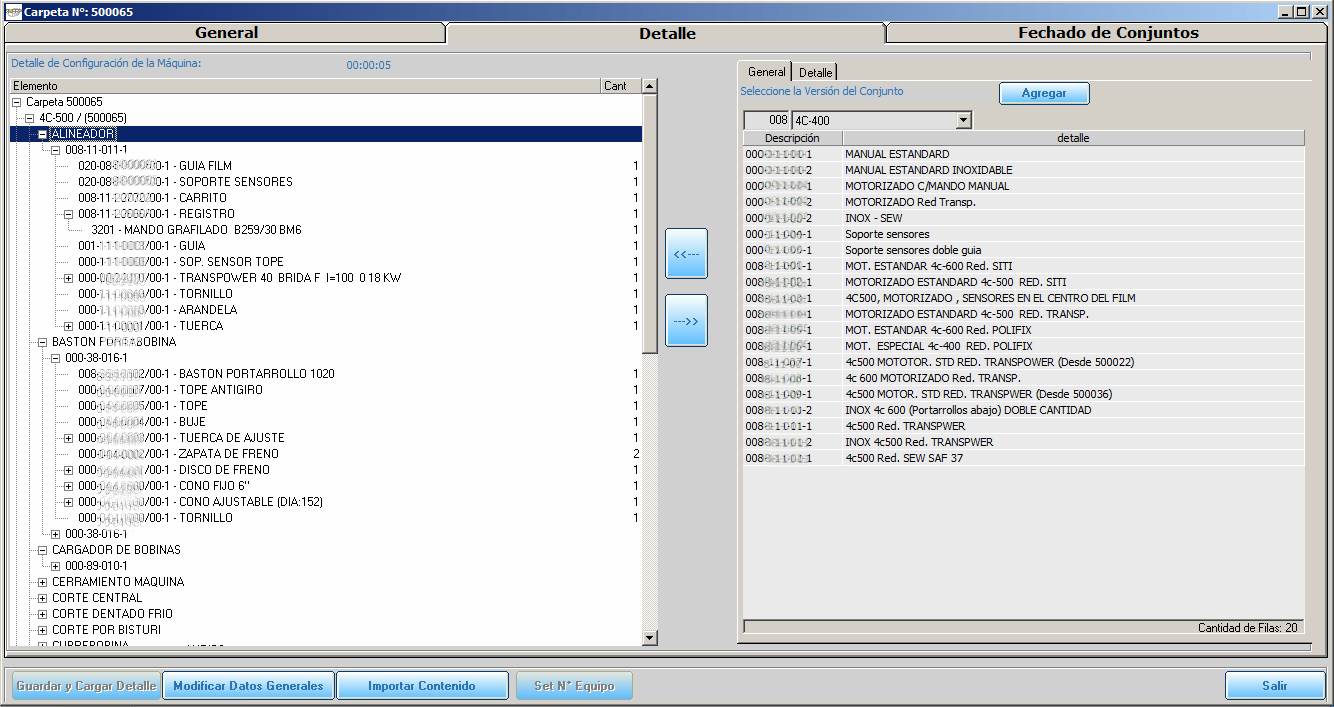The width and height of the screenshot is (1334, 707).
Task: Select the inner Detalle sub-tab
Action: tap(815, 73)
